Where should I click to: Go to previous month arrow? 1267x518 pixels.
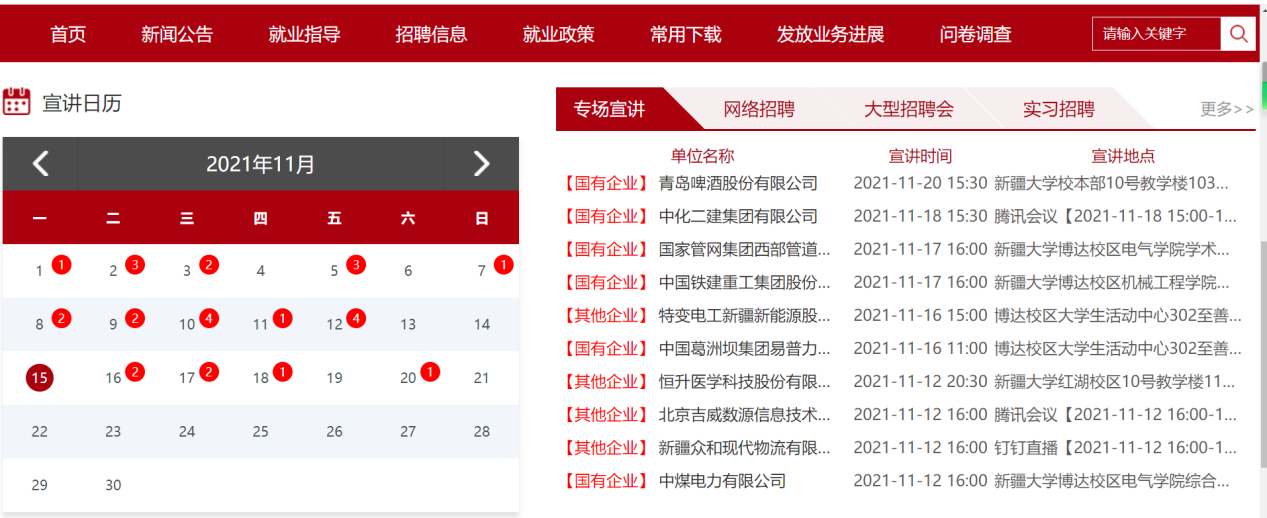(x=40, y=163)
